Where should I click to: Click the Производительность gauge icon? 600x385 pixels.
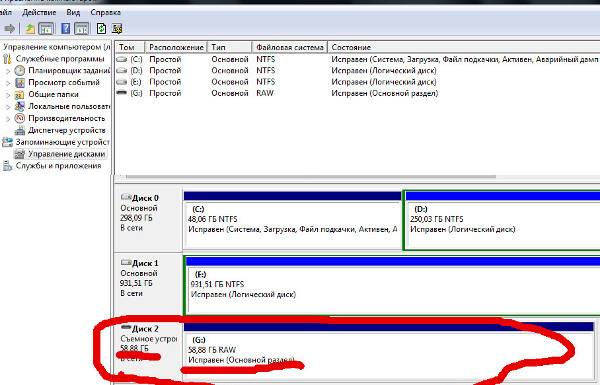(x=20, y=118)
